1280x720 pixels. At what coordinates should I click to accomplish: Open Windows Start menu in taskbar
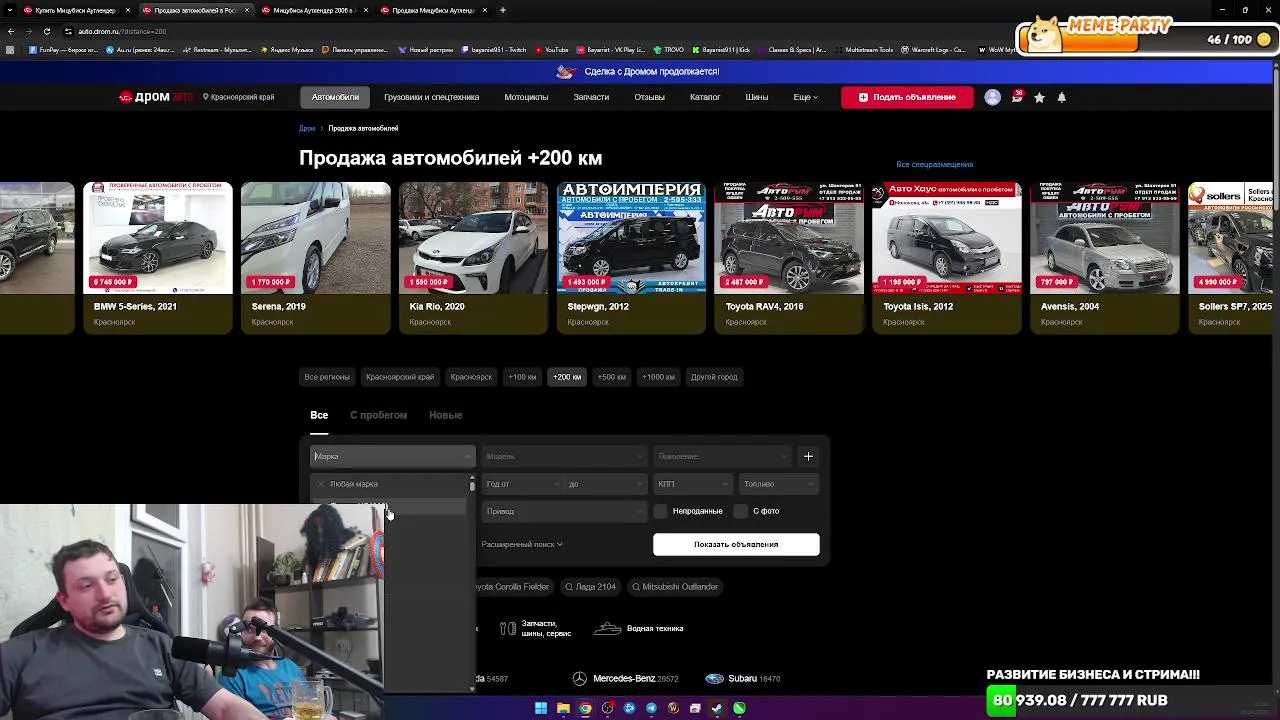pyautogui.click(x=541, y=708)
